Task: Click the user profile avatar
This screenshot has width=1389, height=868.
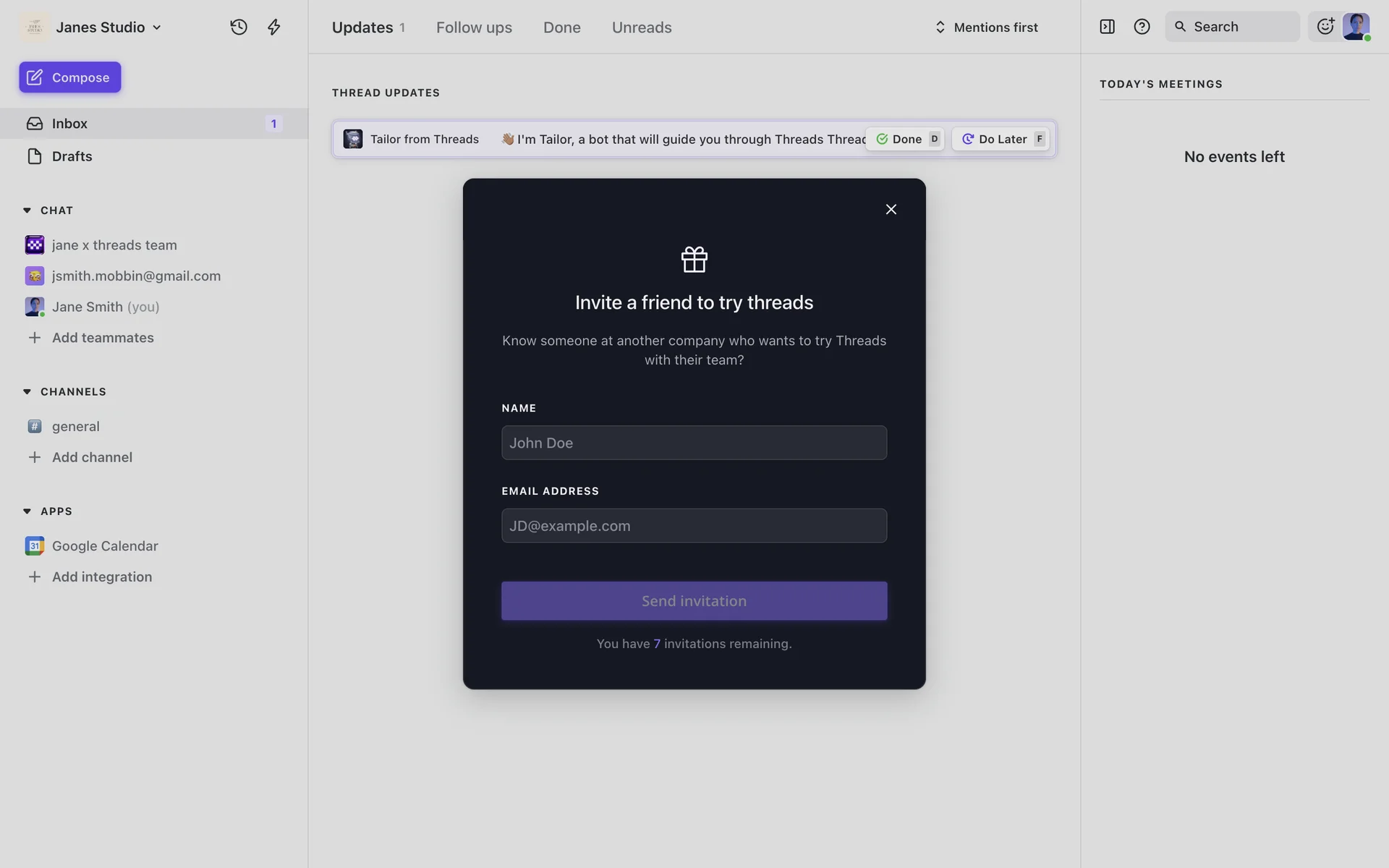Action: point(1356,27)
